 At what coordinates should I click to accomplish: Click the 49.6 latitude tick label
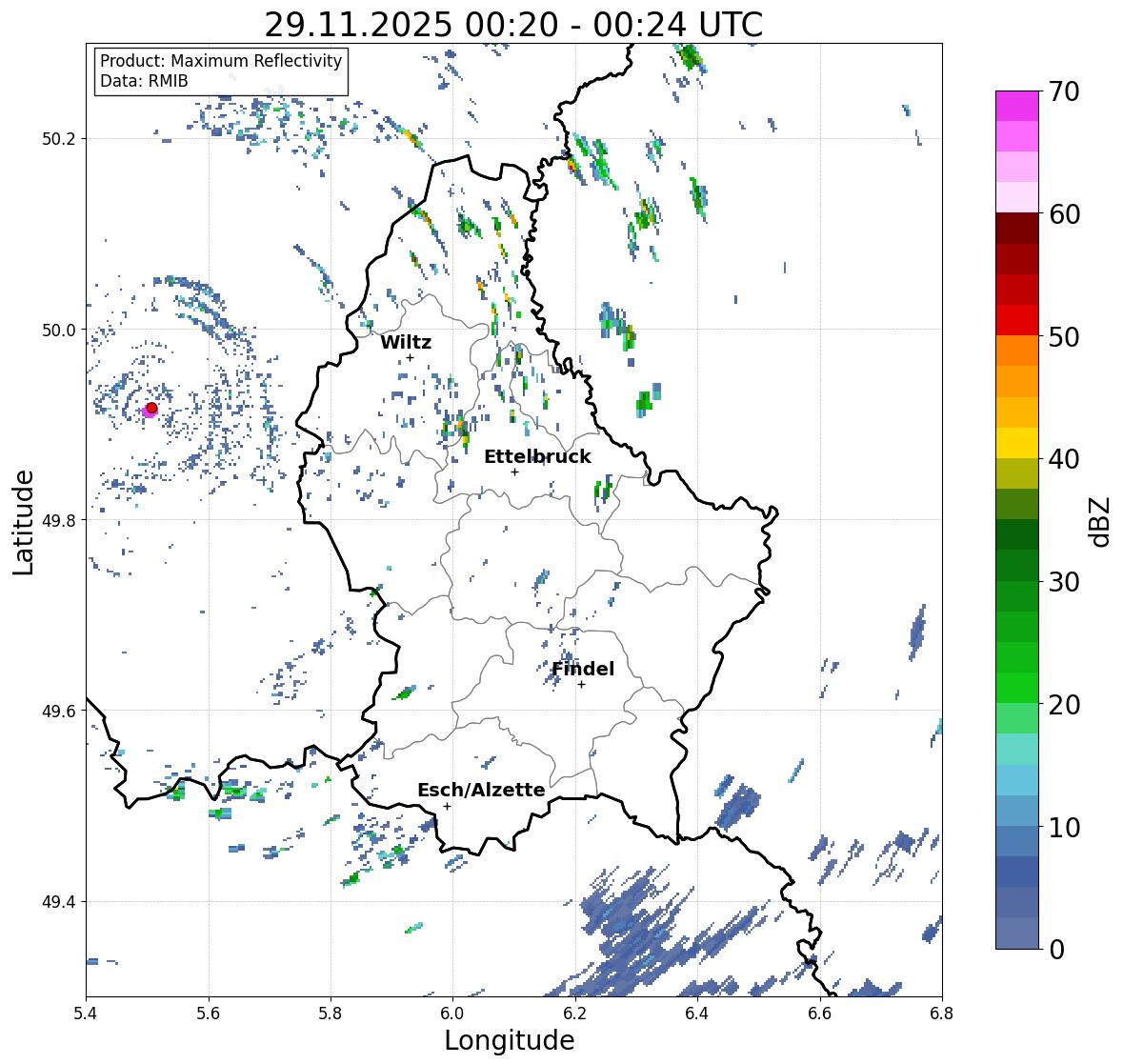coord(59,711)
